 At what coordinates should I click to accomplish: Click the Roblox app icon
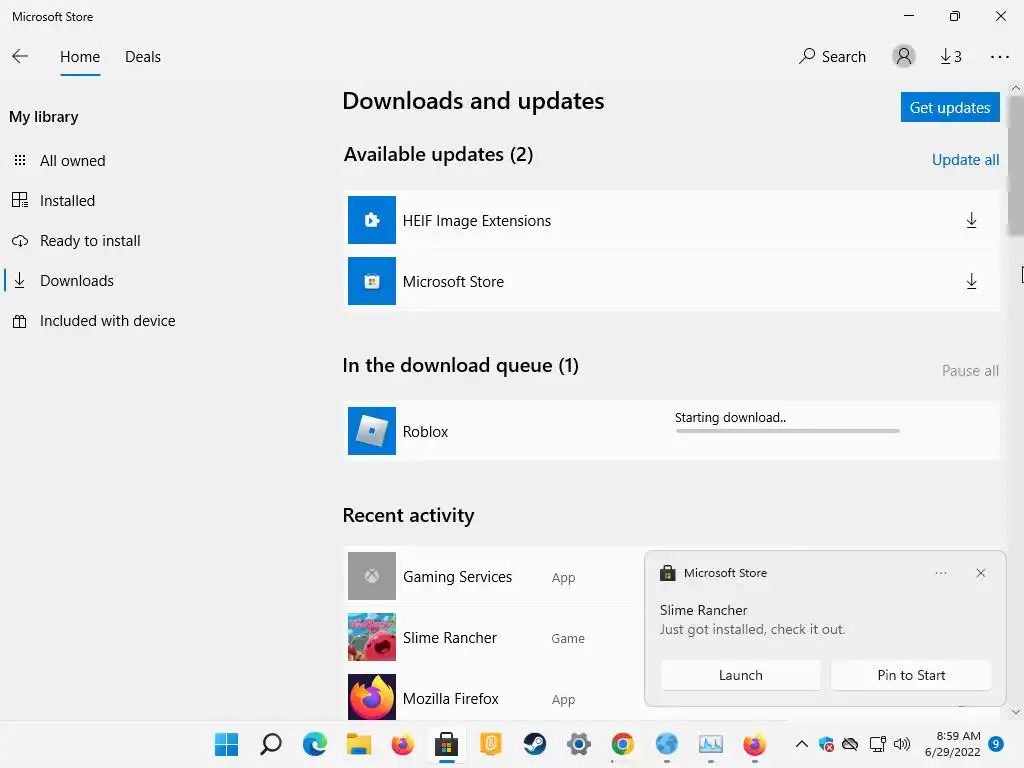(x=372, y=431)
